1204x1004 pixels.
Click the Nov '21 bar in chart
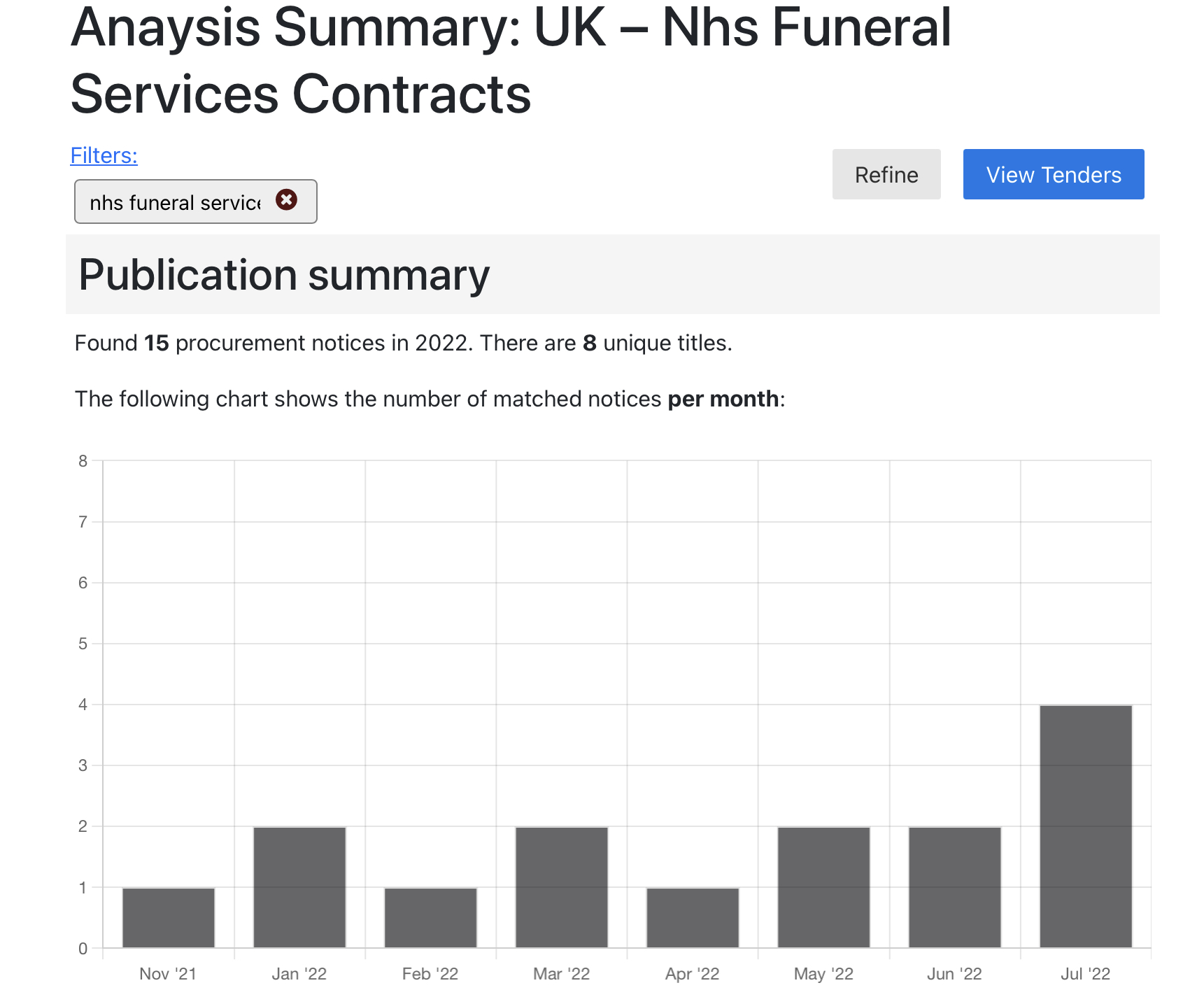[169, 918]
